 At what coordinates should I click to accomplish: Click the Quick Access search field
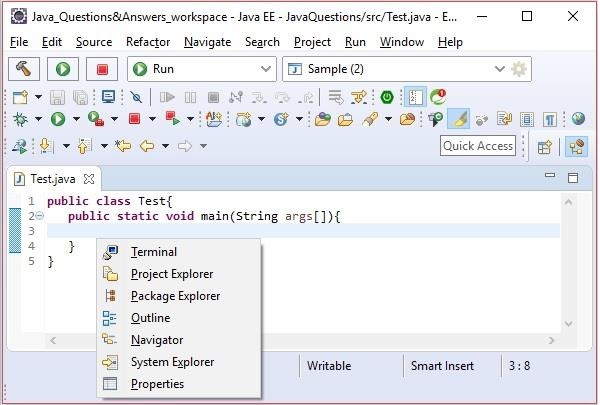(x=478, y=146)
